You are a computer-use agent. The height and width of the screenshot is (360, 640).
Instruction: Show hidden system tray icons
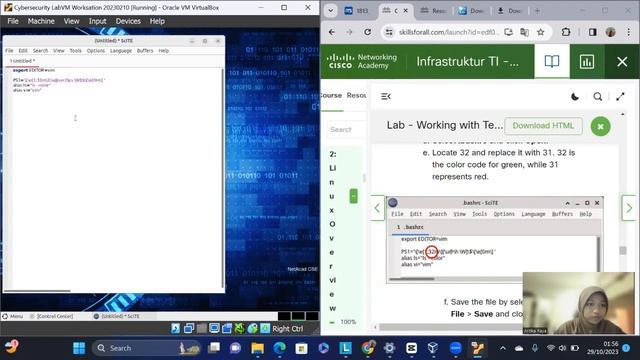pos(503,348)
